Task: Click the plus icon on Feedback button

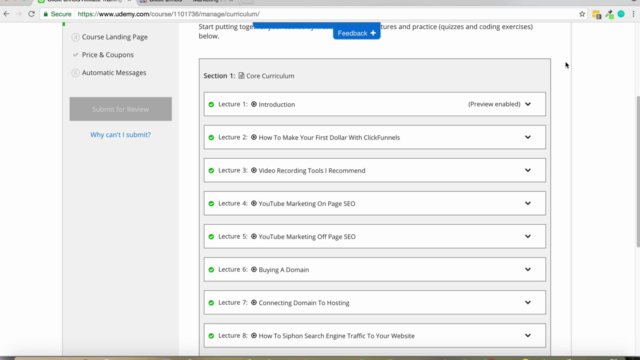Action: [x=373, y=33]
